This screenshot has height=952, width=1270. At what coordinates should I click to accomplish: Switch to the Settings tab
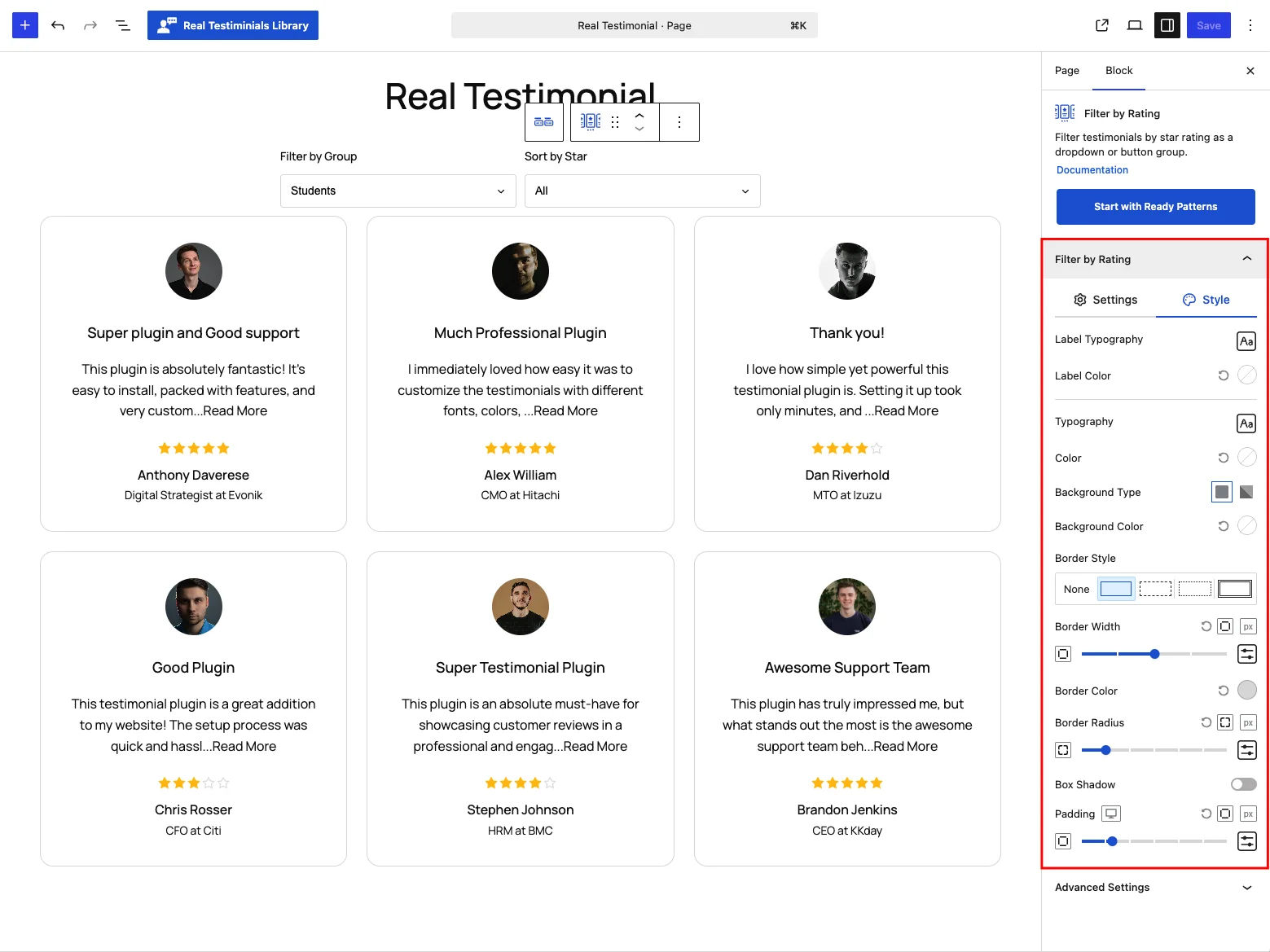tap(1105, 300)
